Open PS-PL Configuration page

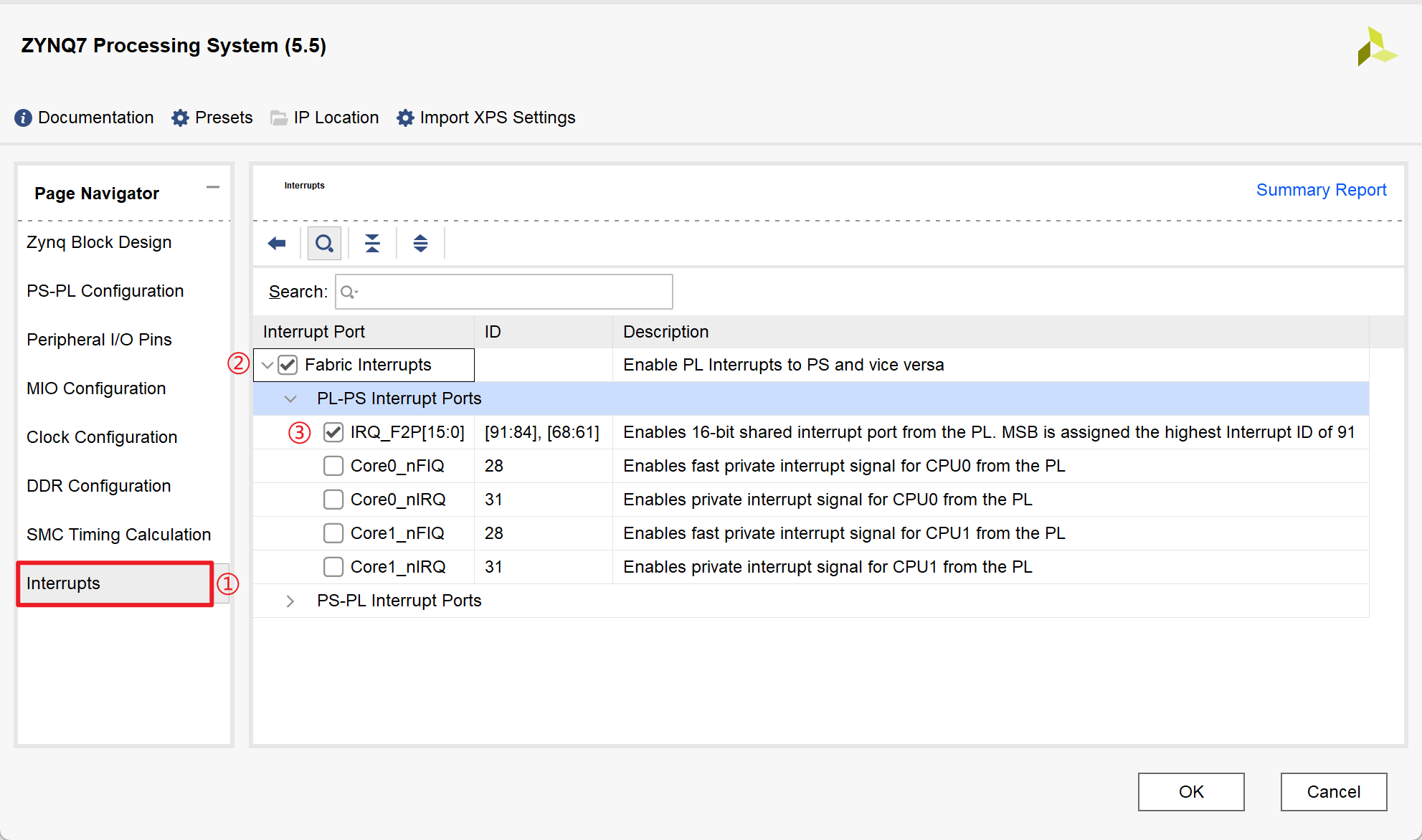(105, 291)
